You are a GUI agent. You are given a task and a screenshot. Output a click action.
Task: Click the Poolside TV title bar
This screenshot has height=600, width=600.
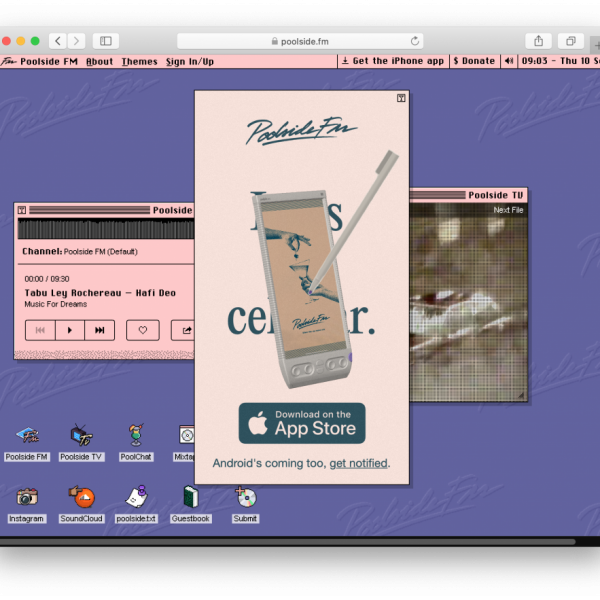pyautogui.click(x=468, y=195)
